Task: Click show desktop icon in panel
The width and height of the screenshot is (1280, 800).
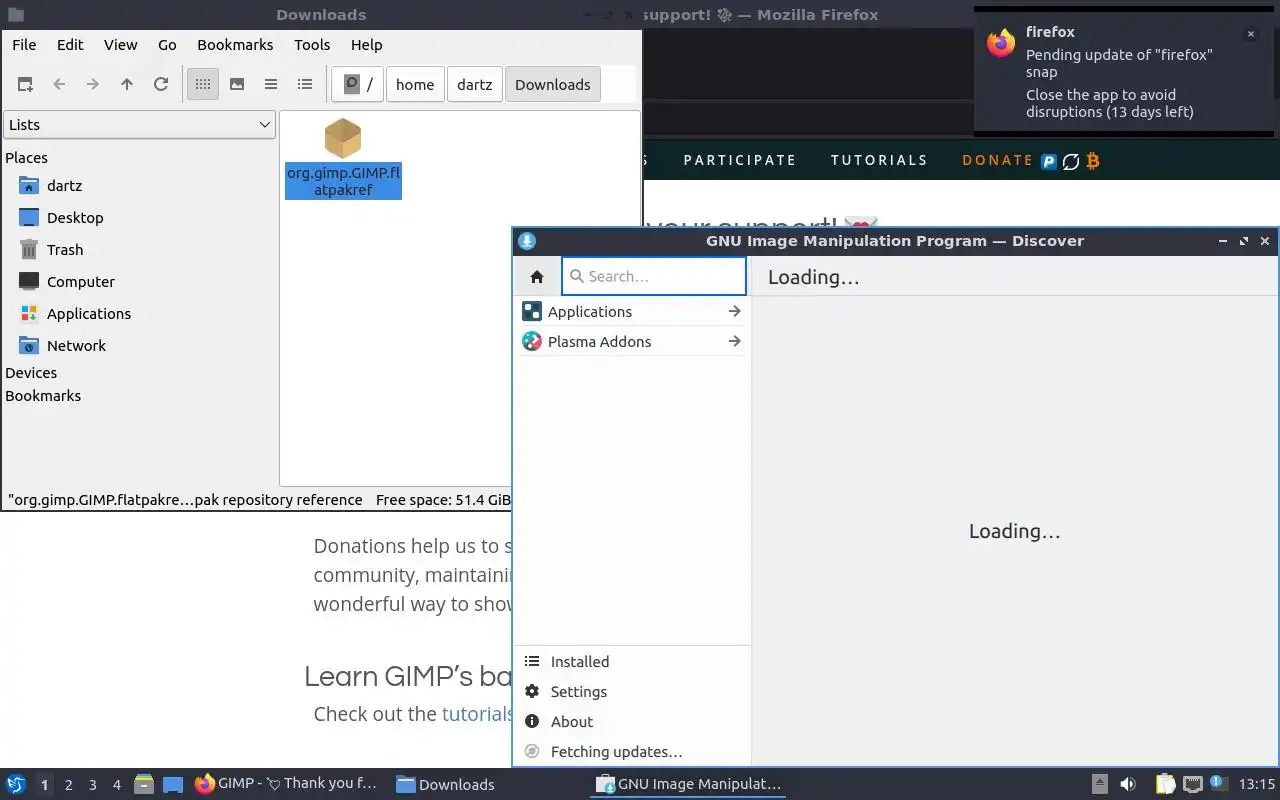Action: coord(173,784)
